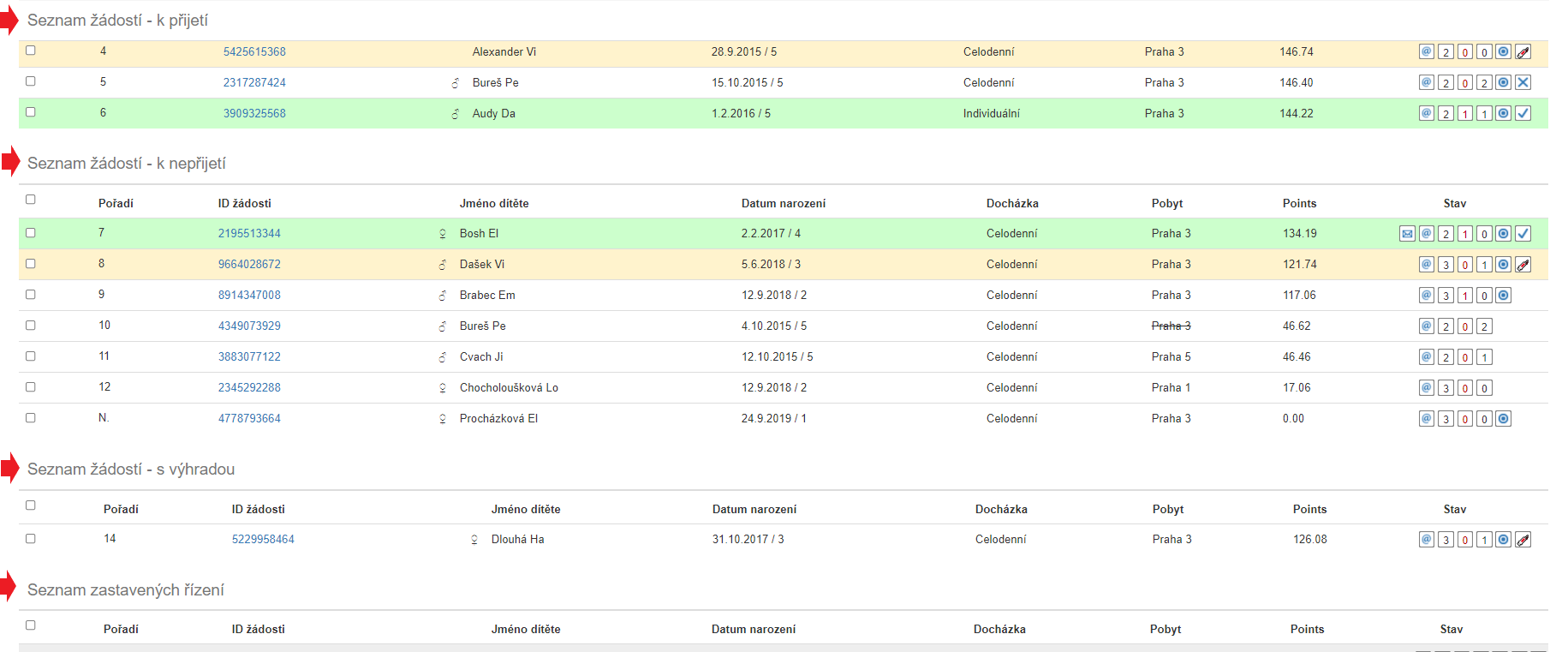Tick the checkbox for Dlouhá Ha row

pos(31,539)
